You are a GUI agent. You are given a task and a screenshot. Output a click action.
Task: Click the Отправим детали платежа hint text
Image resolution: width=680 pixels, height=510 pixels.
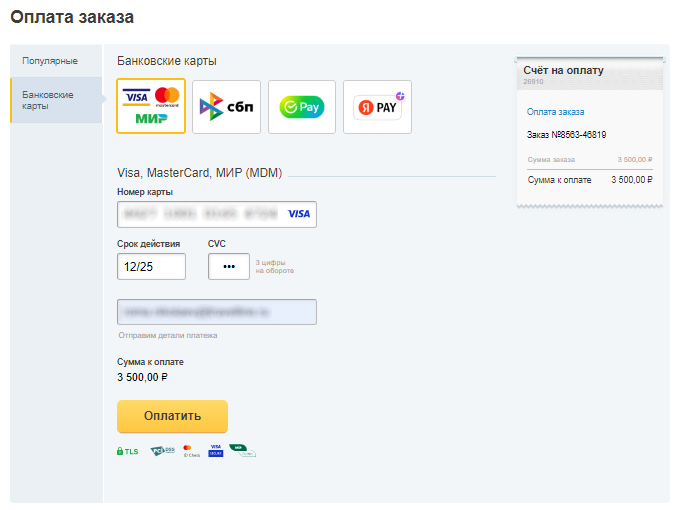pos(168,335)
